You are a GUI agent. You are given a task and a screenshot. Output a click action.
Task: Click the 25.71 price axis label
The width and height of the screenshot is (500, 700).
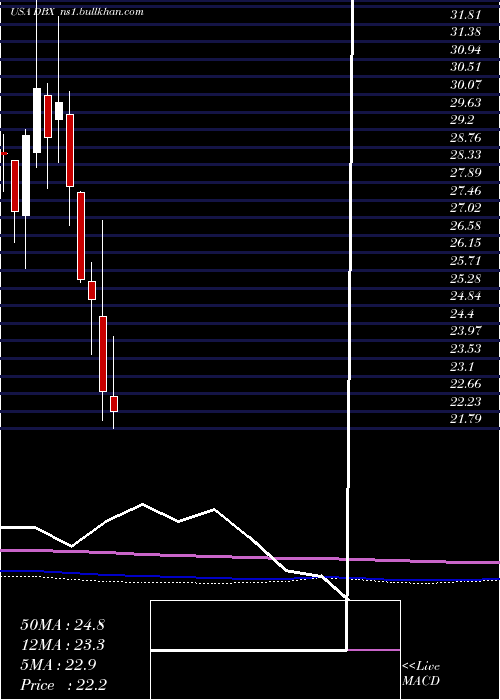(466, 261)
